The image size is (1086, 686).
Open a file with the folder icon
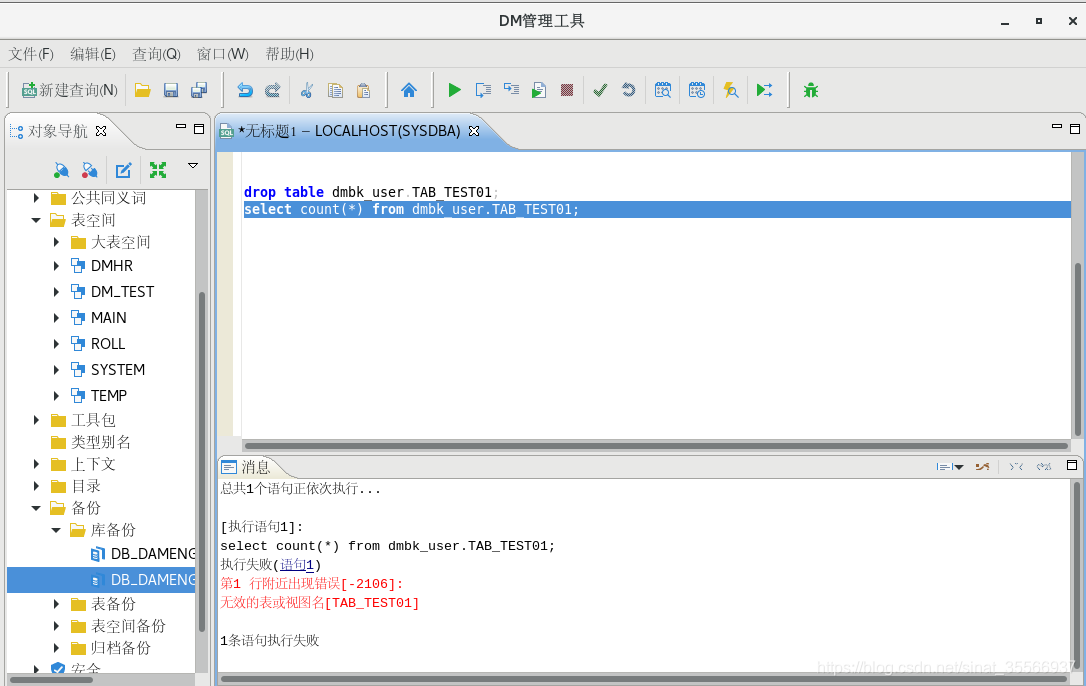[x=143, y=90]
